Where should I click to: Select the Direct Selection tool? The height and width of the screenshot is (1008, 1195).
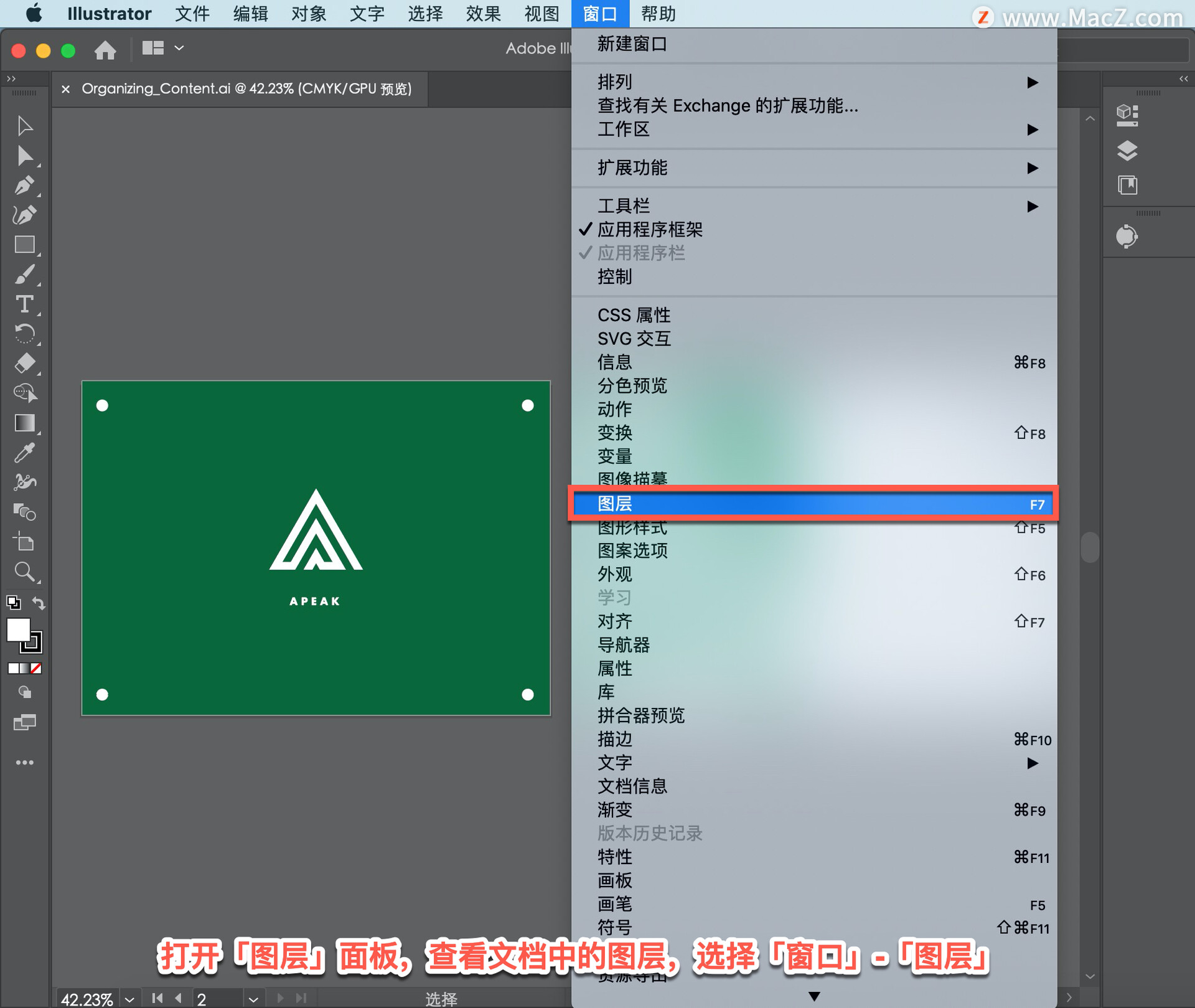[24, 156]
